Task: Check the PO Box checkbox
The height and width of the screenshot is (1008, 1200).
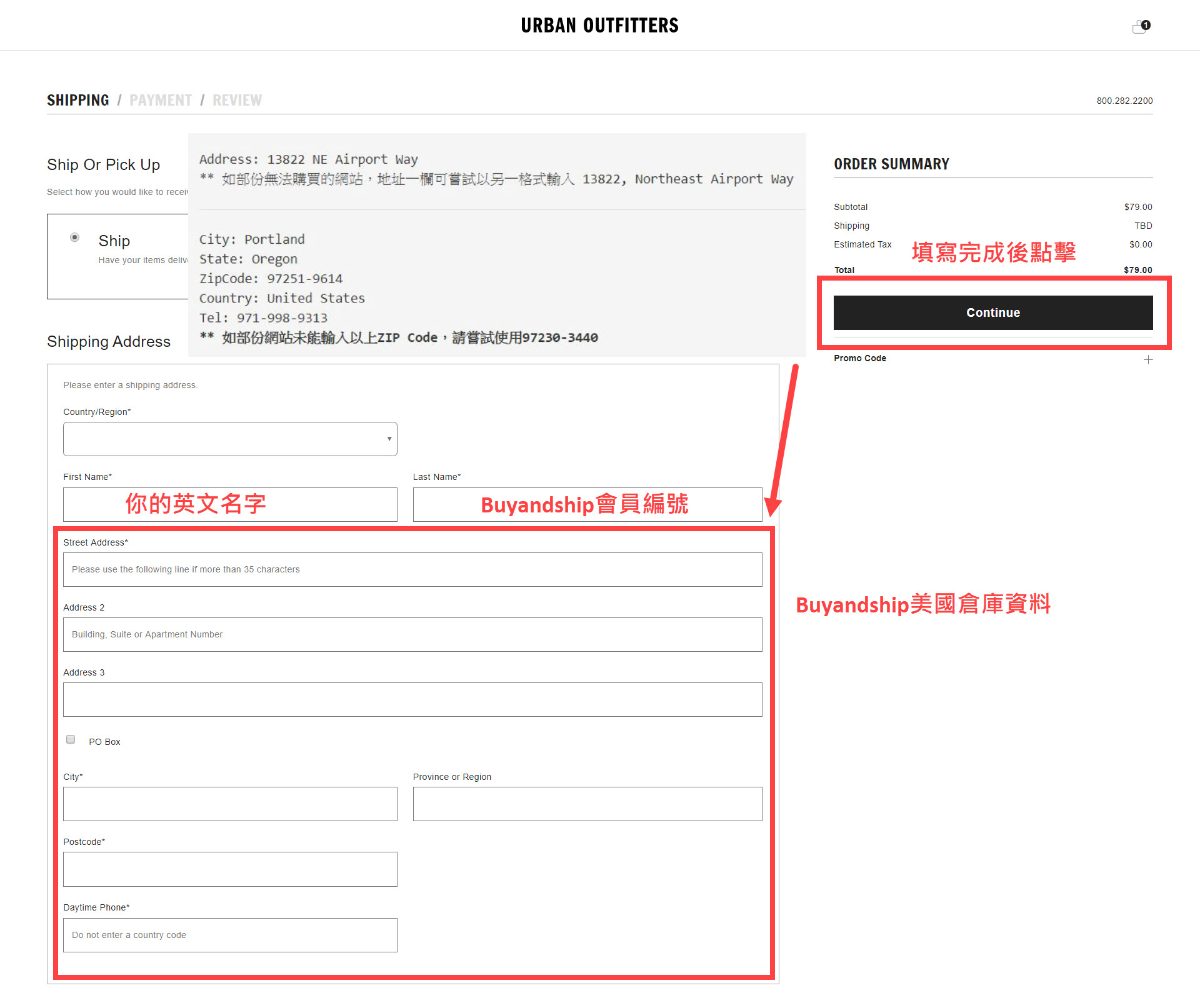Action: [71, 740]
